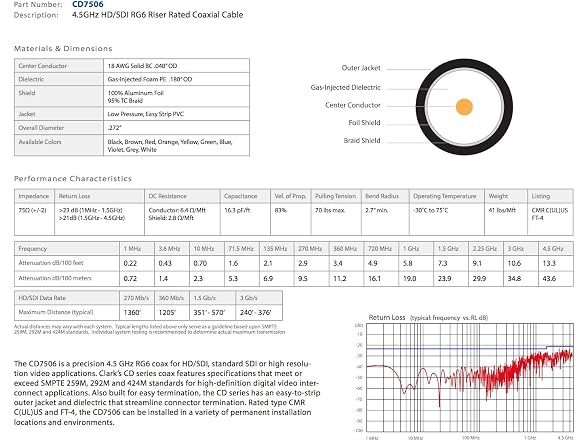This screenshot has height=441, width=588.
Task: Select 'Gas-Injected Foam PE .180" OD' cell
Action: tap(150, 79)
